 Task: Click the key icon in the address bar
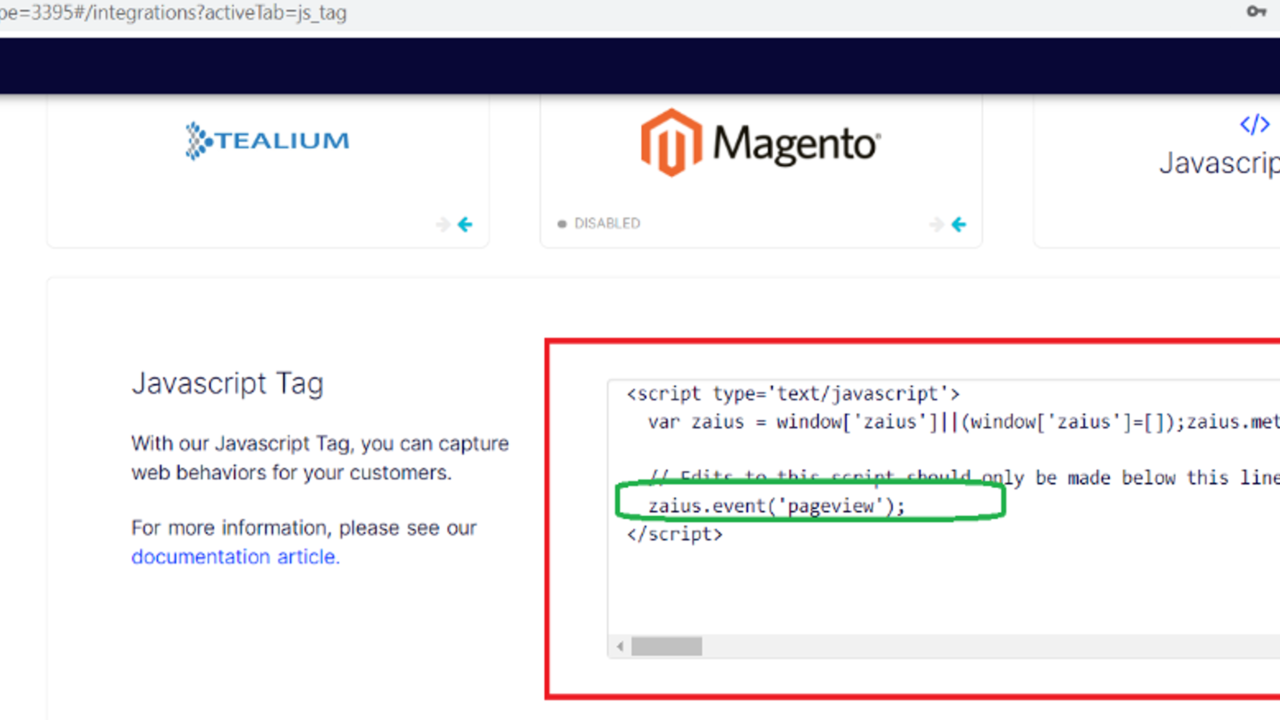point(1256,11)
